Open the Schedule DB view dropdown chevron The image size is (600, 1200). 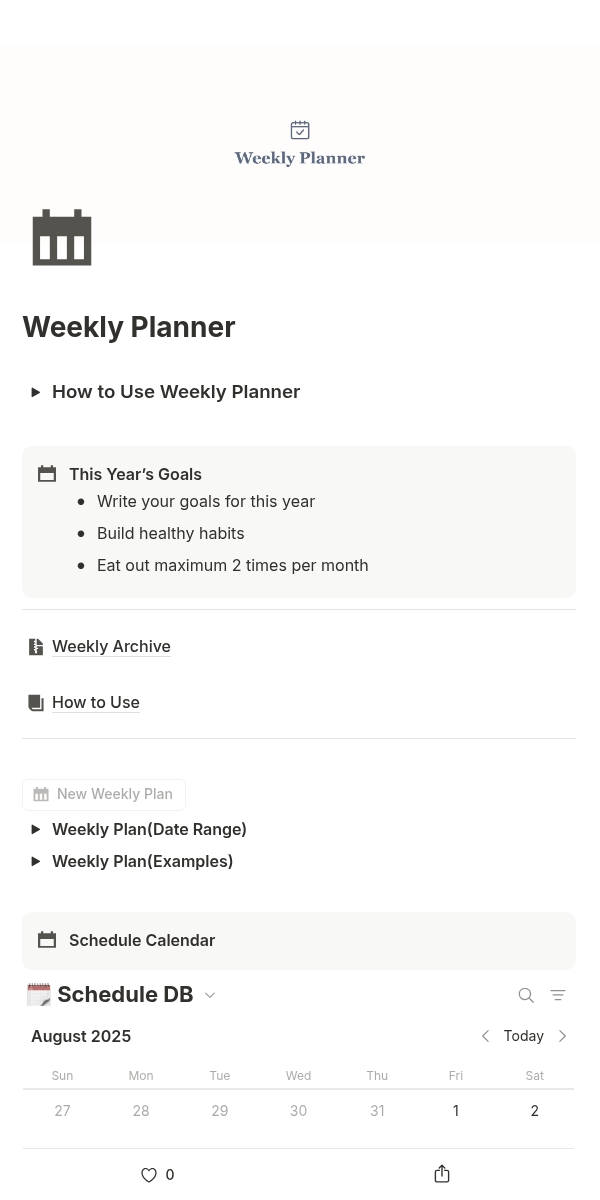pos(210,995)
